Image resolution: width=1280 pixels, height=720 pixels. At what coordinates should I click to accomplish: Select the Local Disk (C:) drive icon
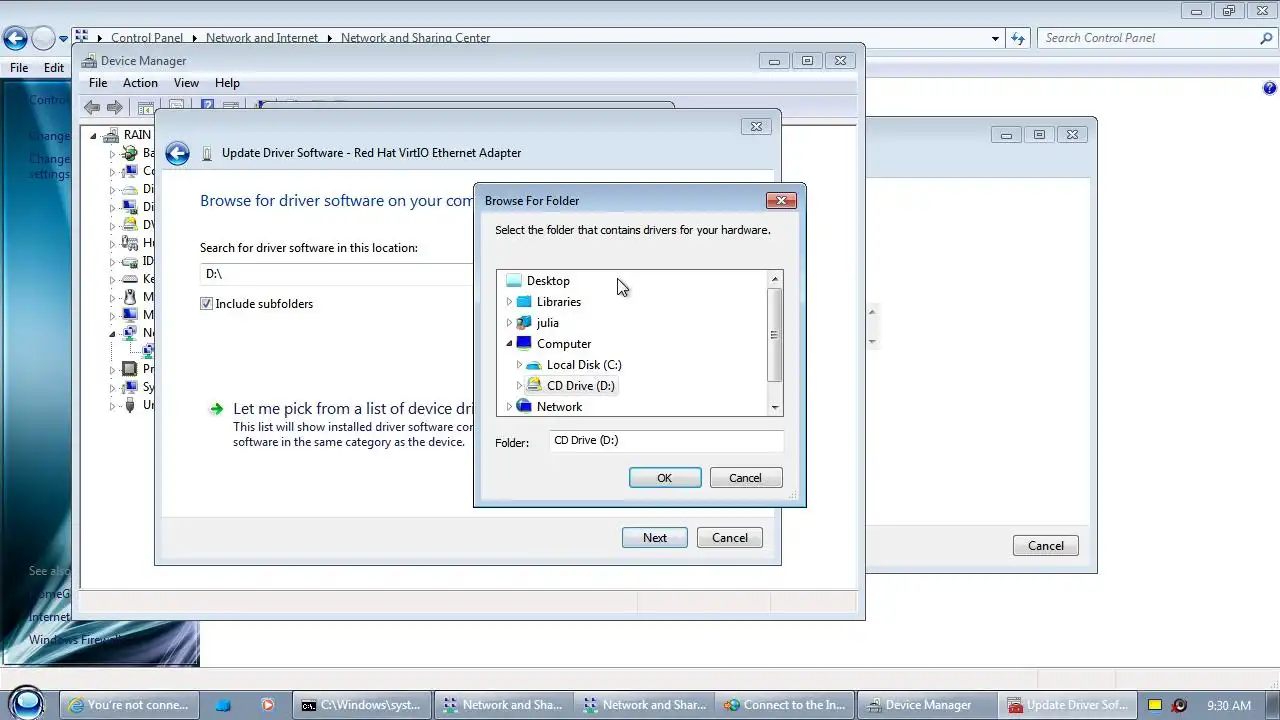(x=534, y=365)
